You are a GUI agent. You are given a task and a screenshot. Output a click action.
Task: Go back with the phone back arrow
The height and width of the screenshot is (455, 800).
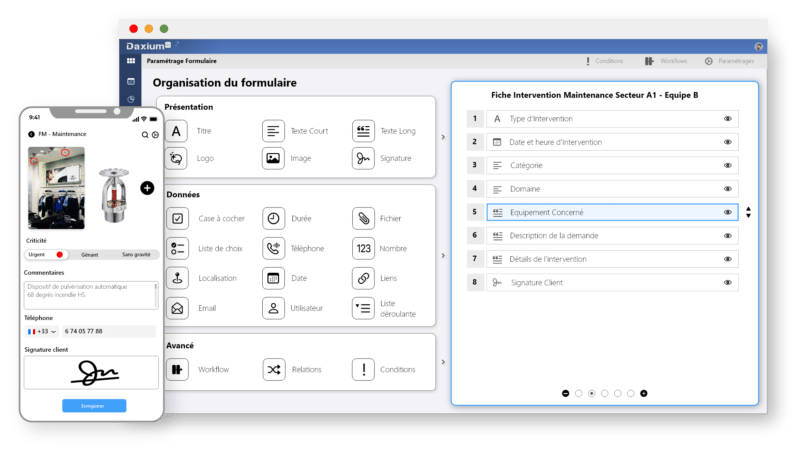pos(31,134)
